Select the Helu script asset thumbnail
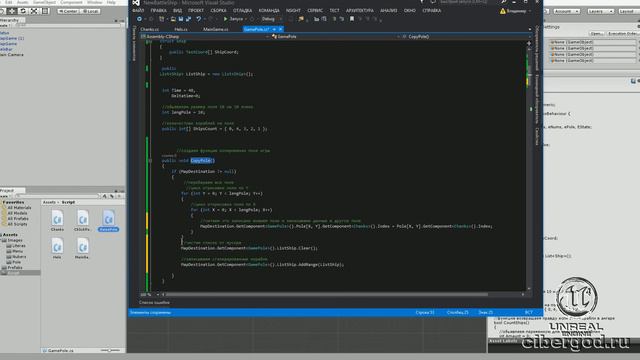Viewport: 640px width, 360px height. pyautogui.click(x=57, y=249)
